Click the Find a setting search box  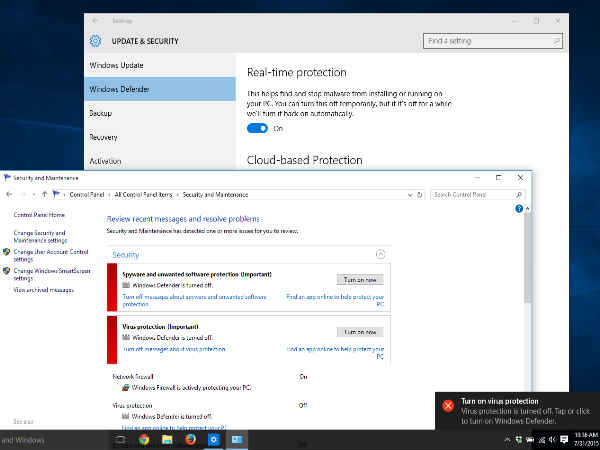coord(493,41)
